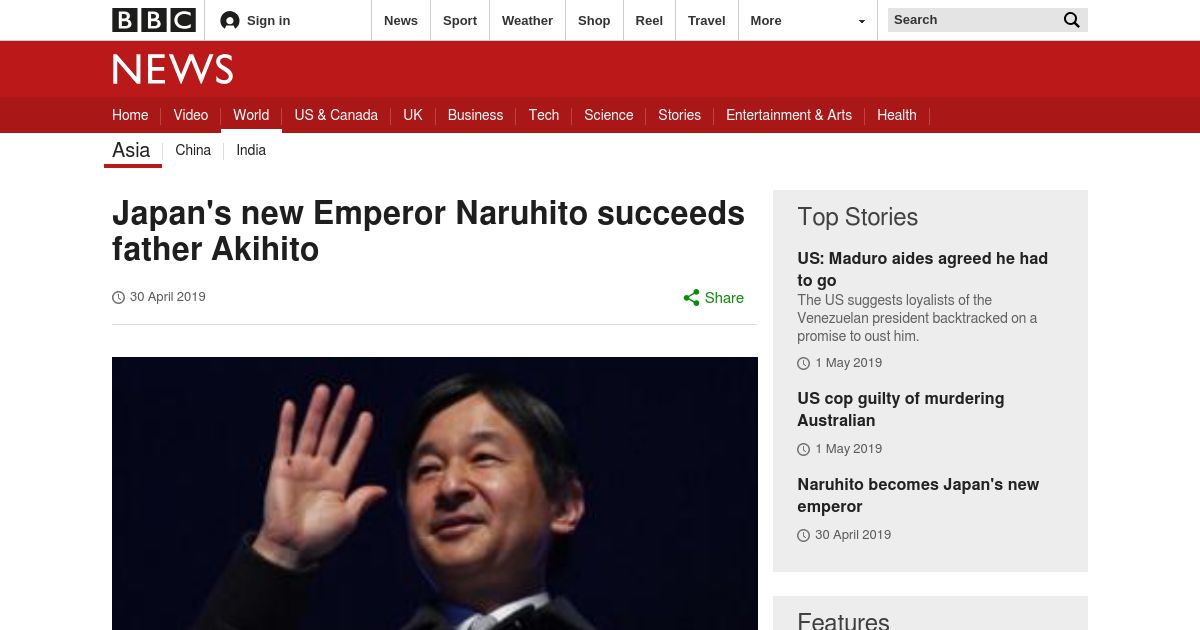Click clock icon under Naruhito top story

tap(803, 535)
